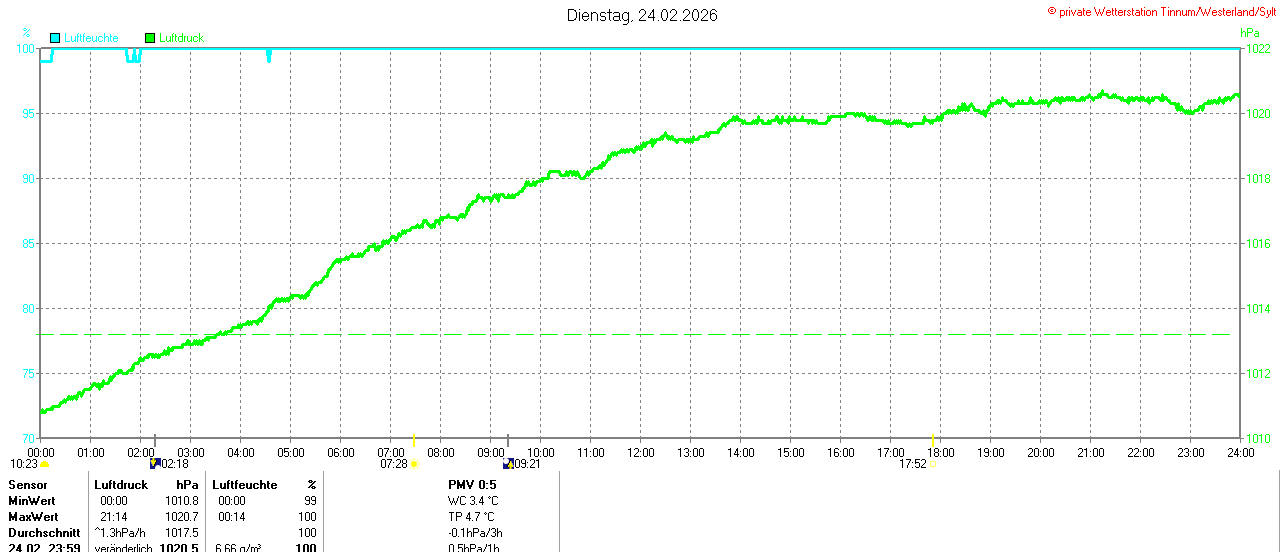Click the sunset icon beside 17:52
The image size is (1280, 552).
[932, 464]
